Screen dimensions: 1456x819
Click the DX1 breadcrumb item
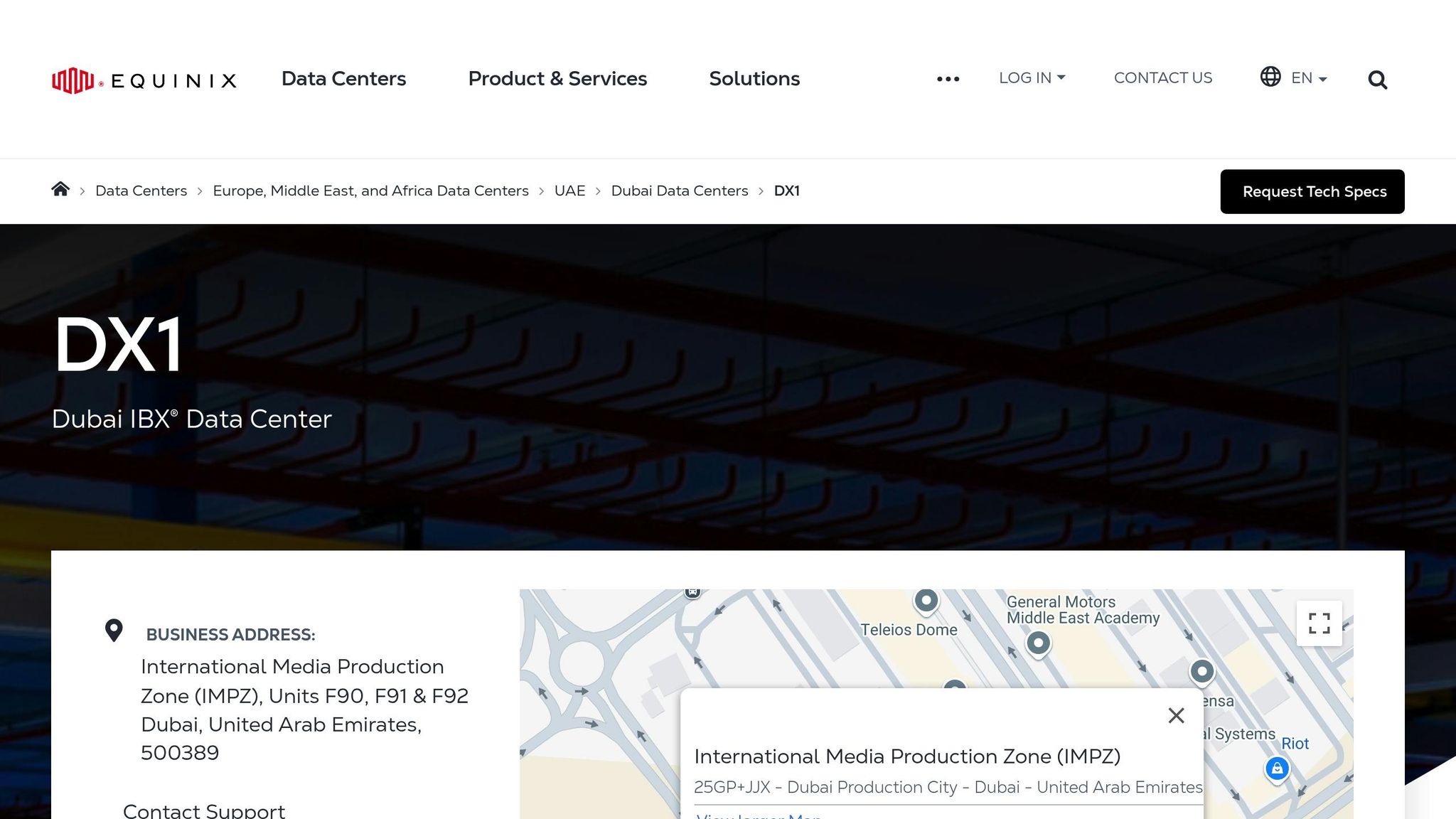[x=786, y=191]
